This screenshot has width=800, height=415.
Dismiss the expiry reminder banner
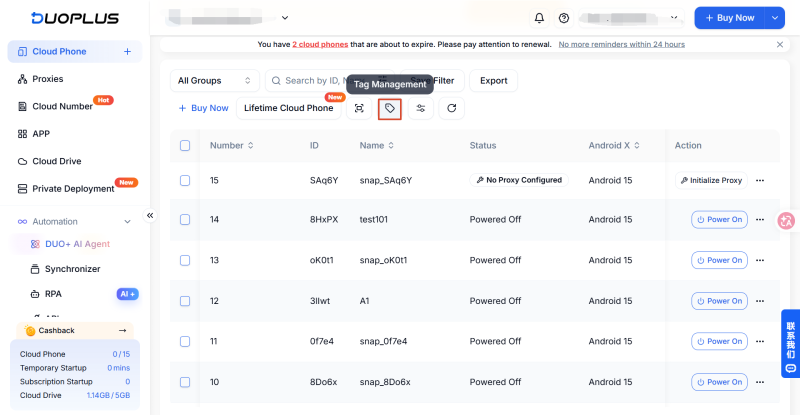pos(780,44)
